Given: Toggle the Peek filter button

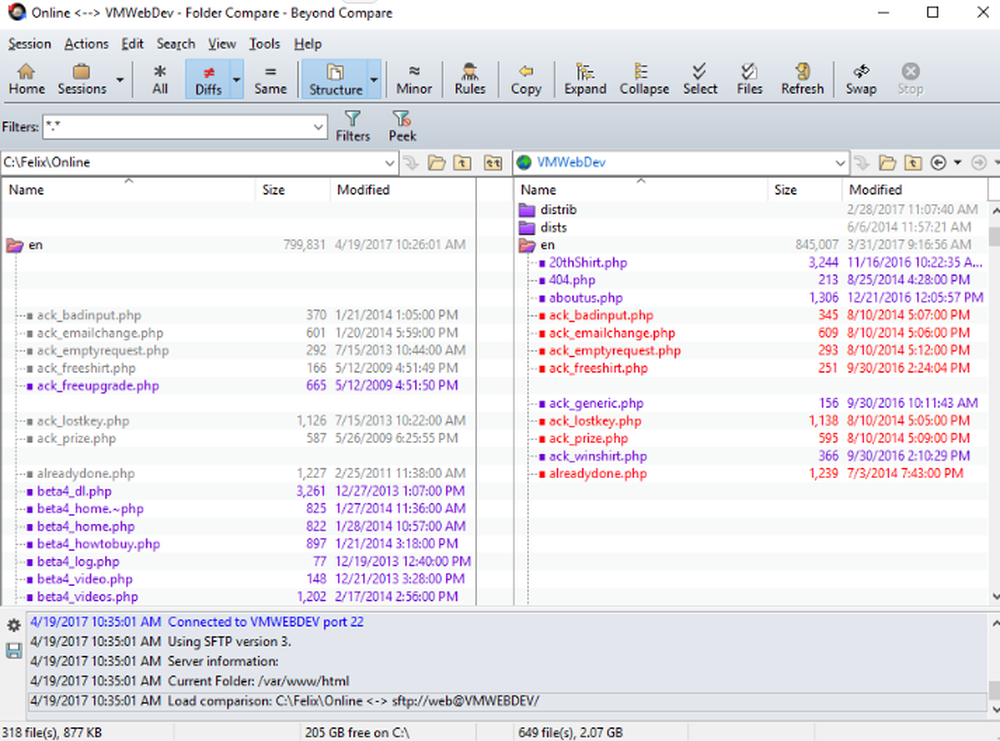Looking at the screenshot, I should (x=402, y=126).
